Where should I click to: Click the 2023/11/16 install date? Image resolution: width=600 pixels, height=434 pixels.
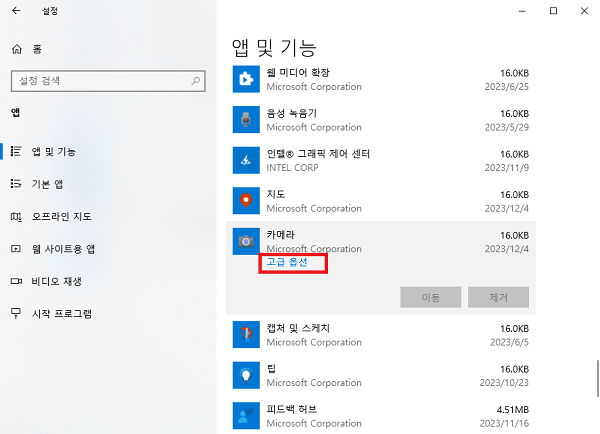(504, 423)
